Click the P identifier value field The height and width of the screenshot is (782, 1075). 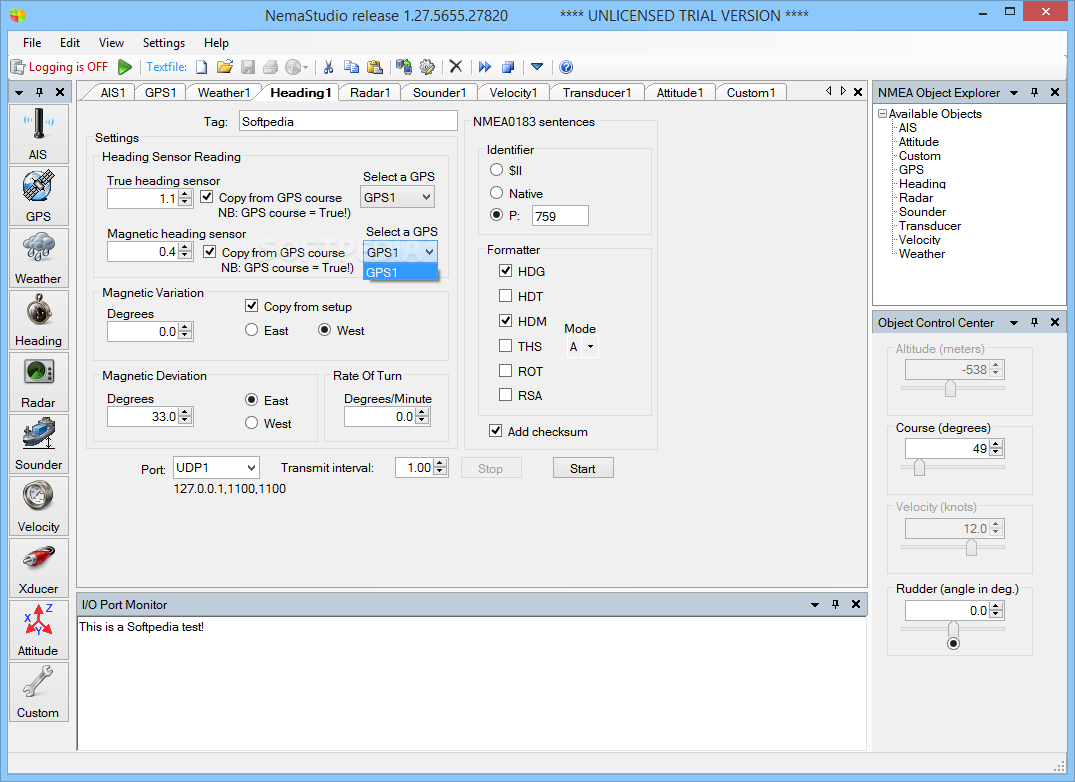coord(560,216)
